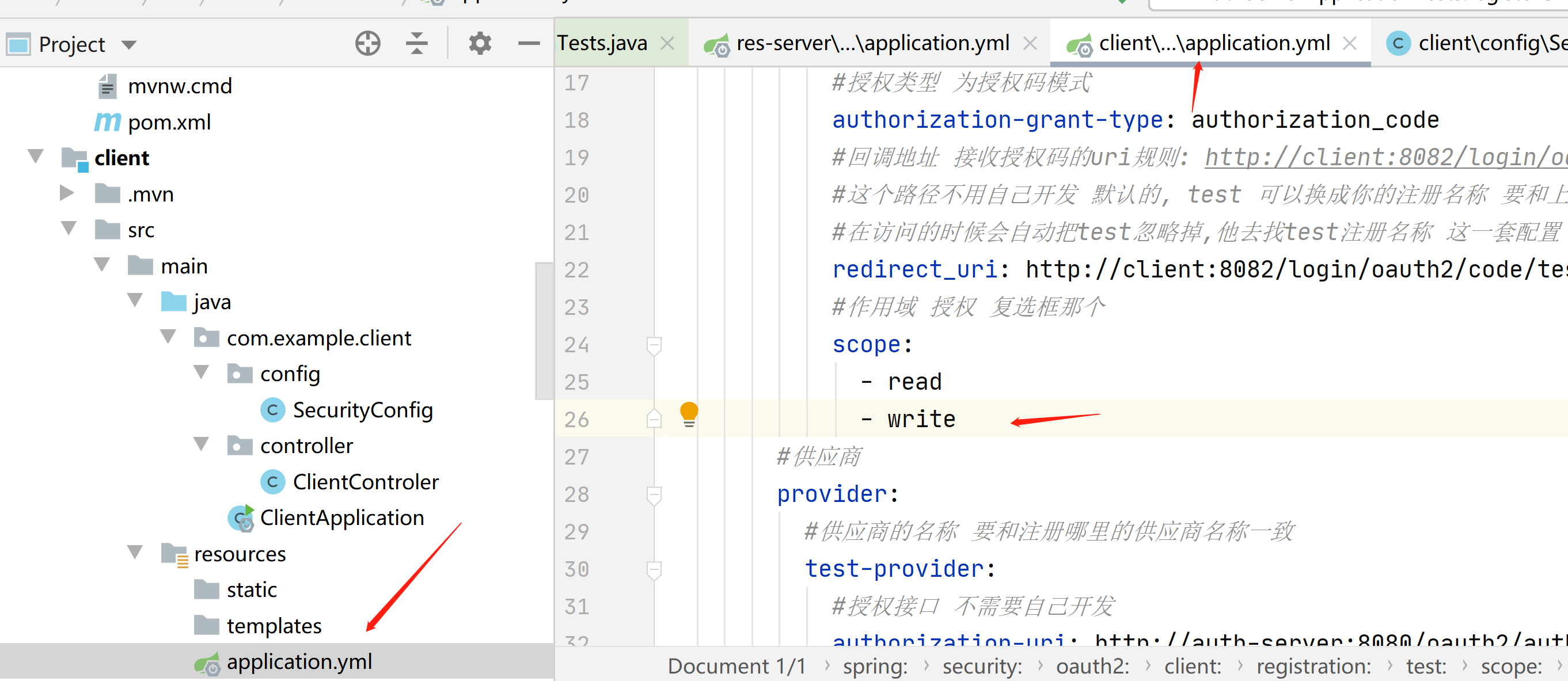This screenshot has height=681, width=1568.
Task: Click the locate/select opened file target icon
Action: tap(367, 43)
